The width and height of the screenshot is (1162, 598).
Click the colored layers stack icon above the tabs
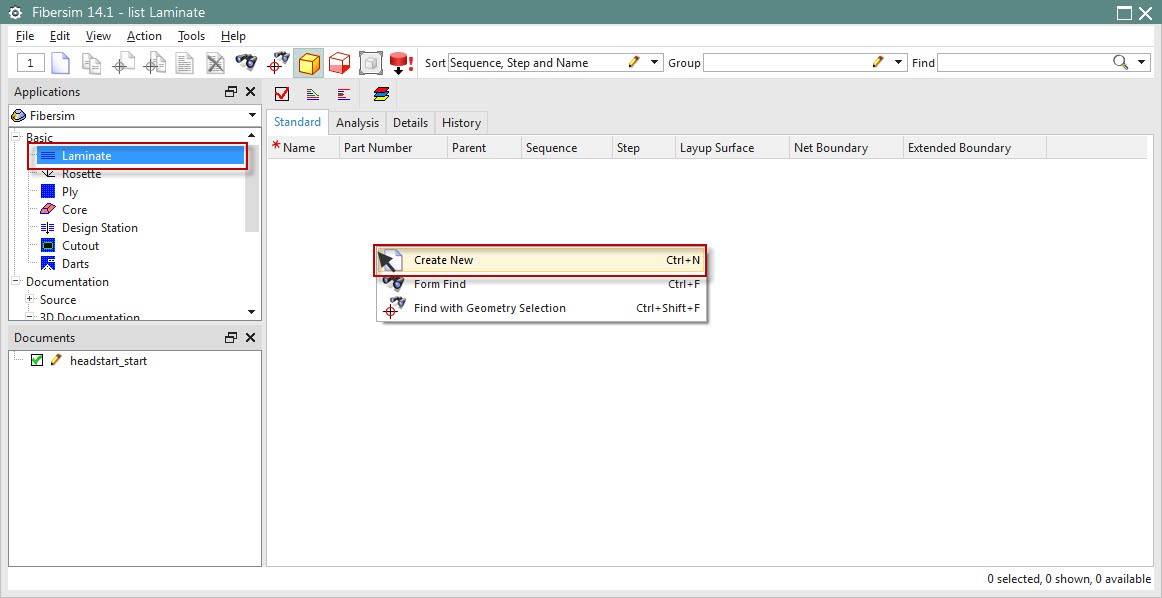click(x=380, y=93)
